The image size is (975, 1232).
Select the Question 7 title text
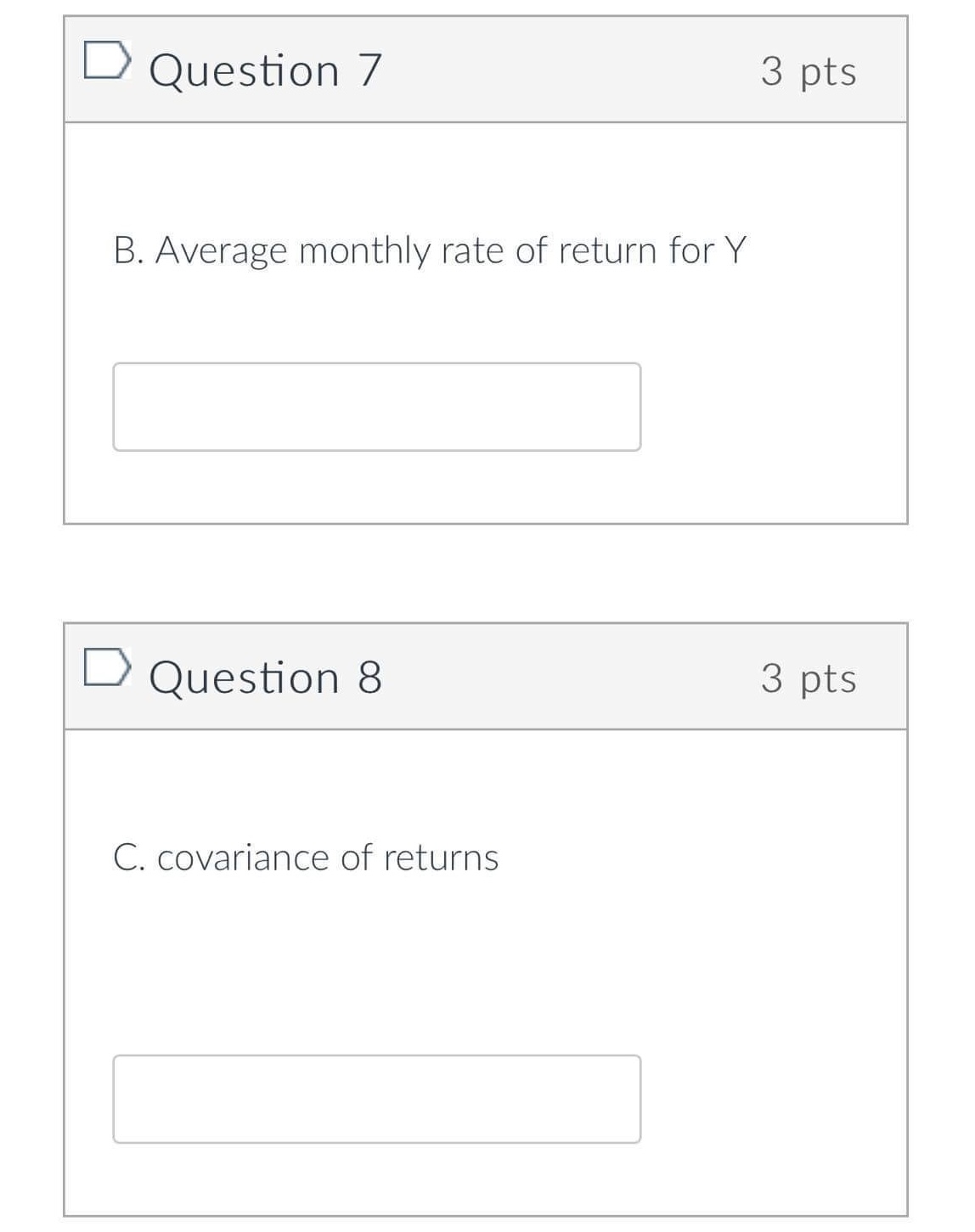tap(265, 70)
